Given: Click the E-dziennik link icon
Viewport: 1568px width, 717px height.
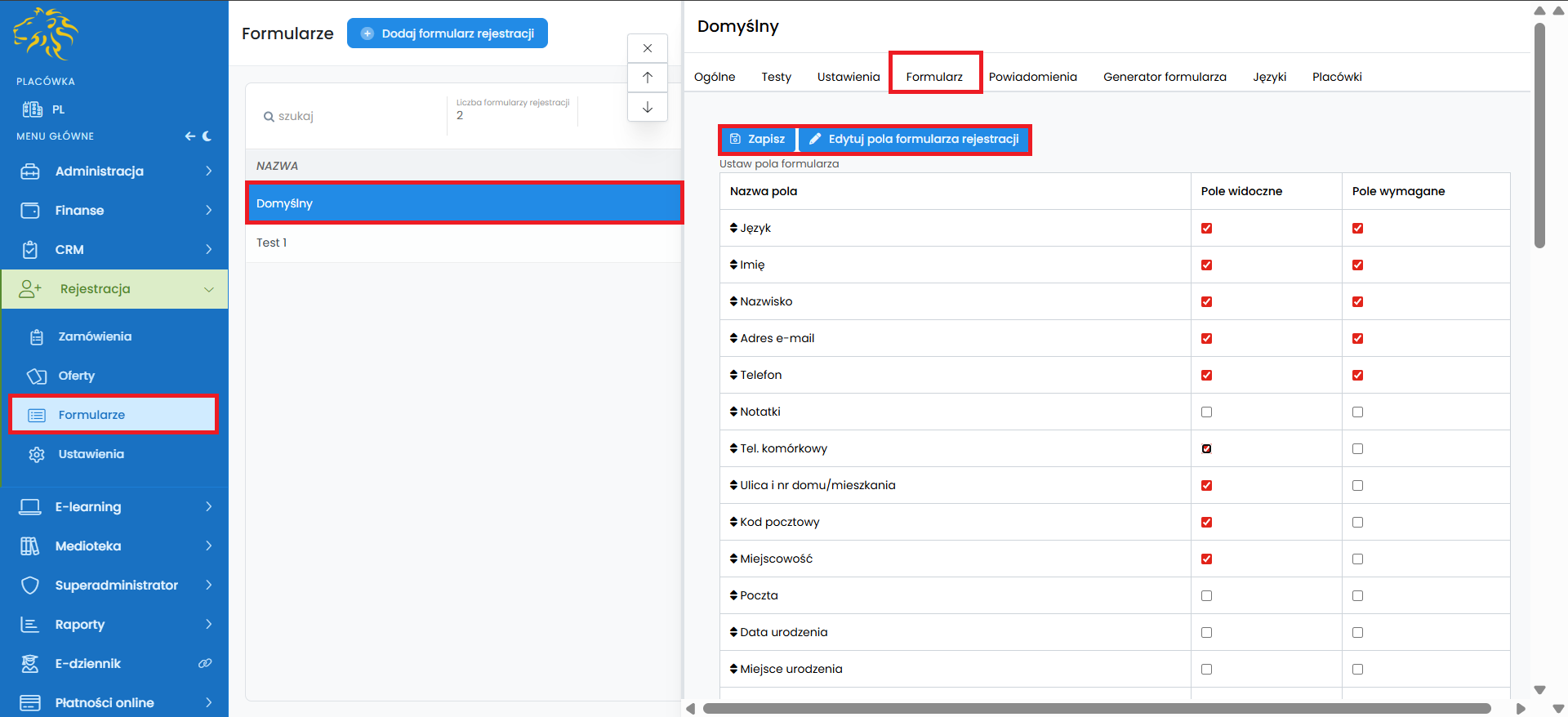Looking at the screenshot, I should click(x=205, y=663).
